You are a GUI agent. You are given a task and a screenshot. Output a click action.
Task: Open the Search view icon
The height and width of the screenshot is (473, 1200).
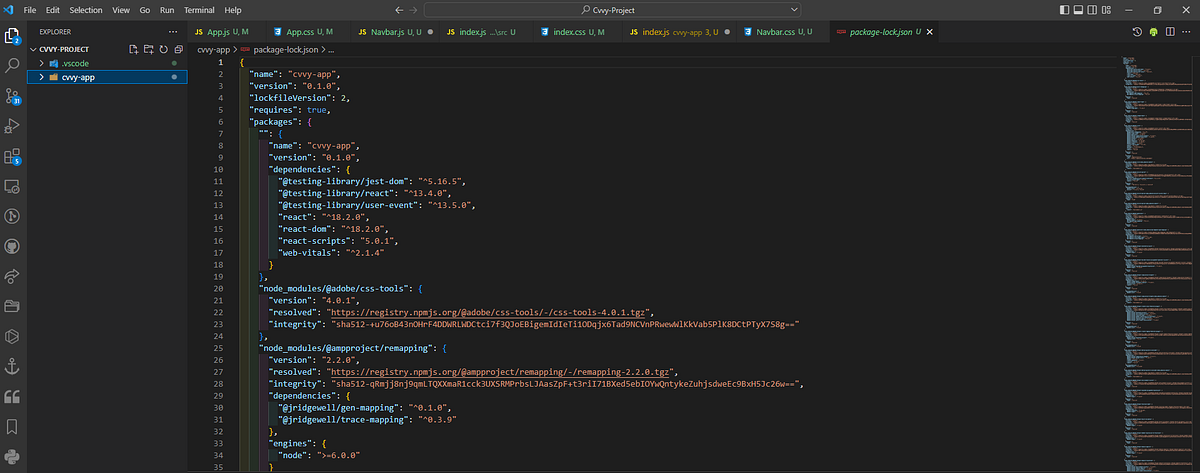tap(13, 66)
